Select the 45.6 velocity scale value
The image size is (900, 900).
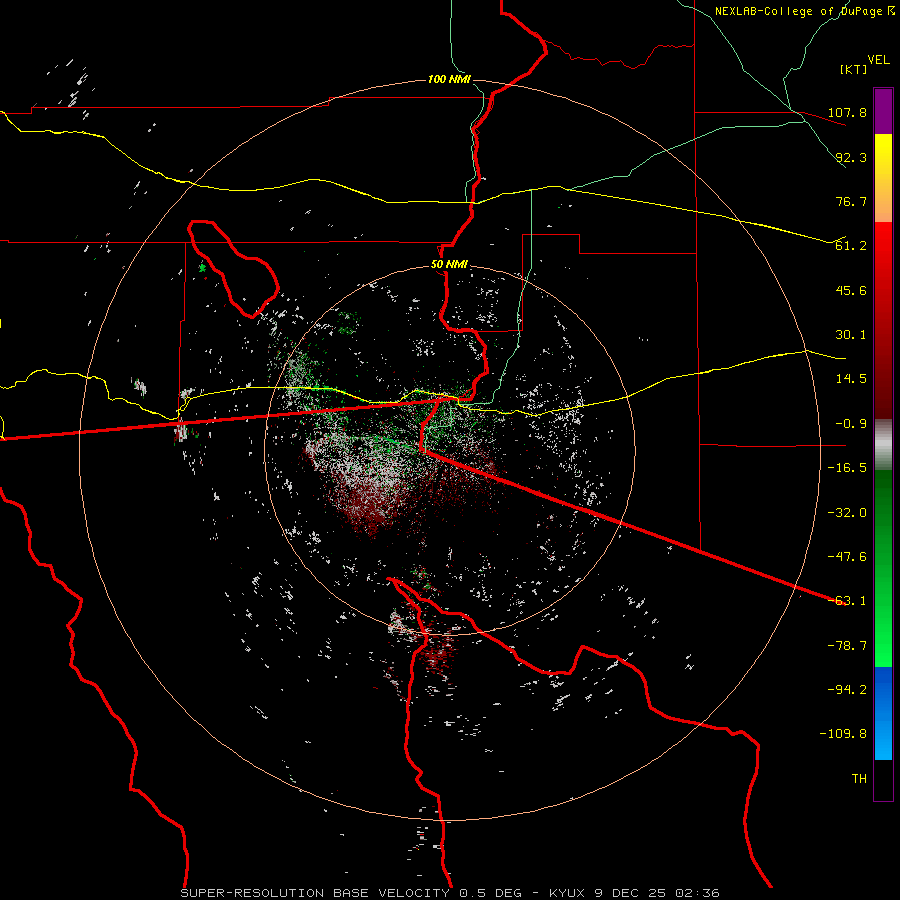pos(851,290)
